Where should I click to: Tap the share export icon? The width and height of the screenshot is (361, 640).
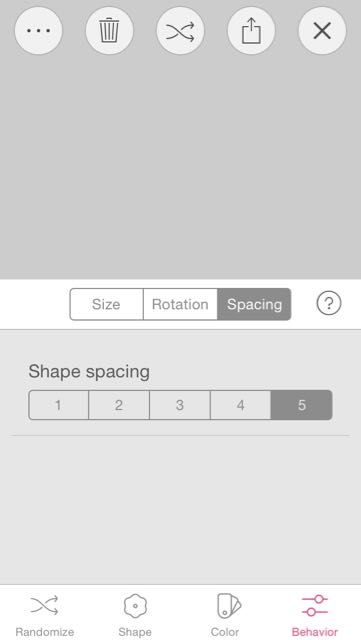coord(251,31)
